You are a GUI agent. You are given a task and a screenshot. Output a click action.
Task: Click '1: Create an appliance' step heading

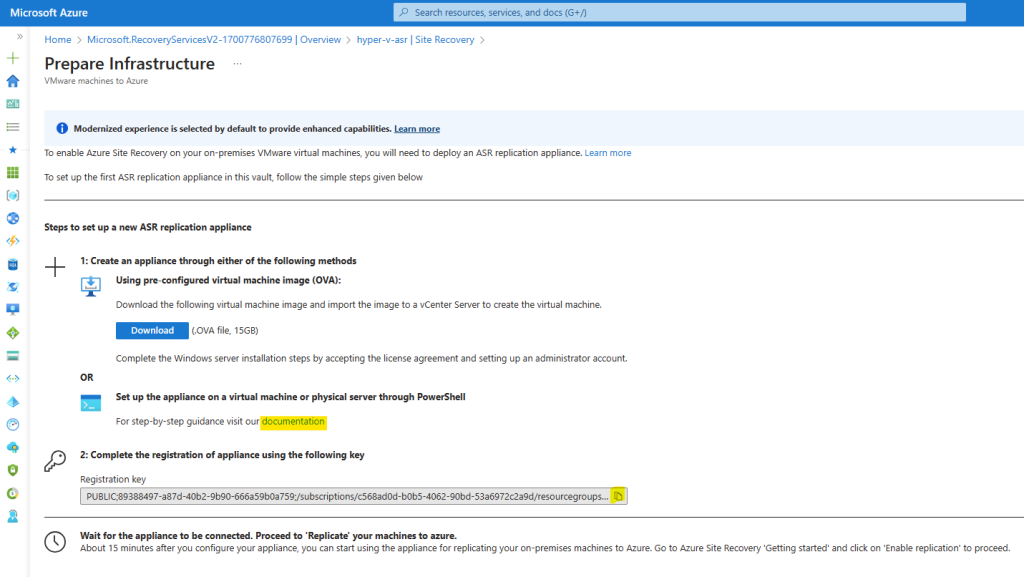[x=218, y=260]
